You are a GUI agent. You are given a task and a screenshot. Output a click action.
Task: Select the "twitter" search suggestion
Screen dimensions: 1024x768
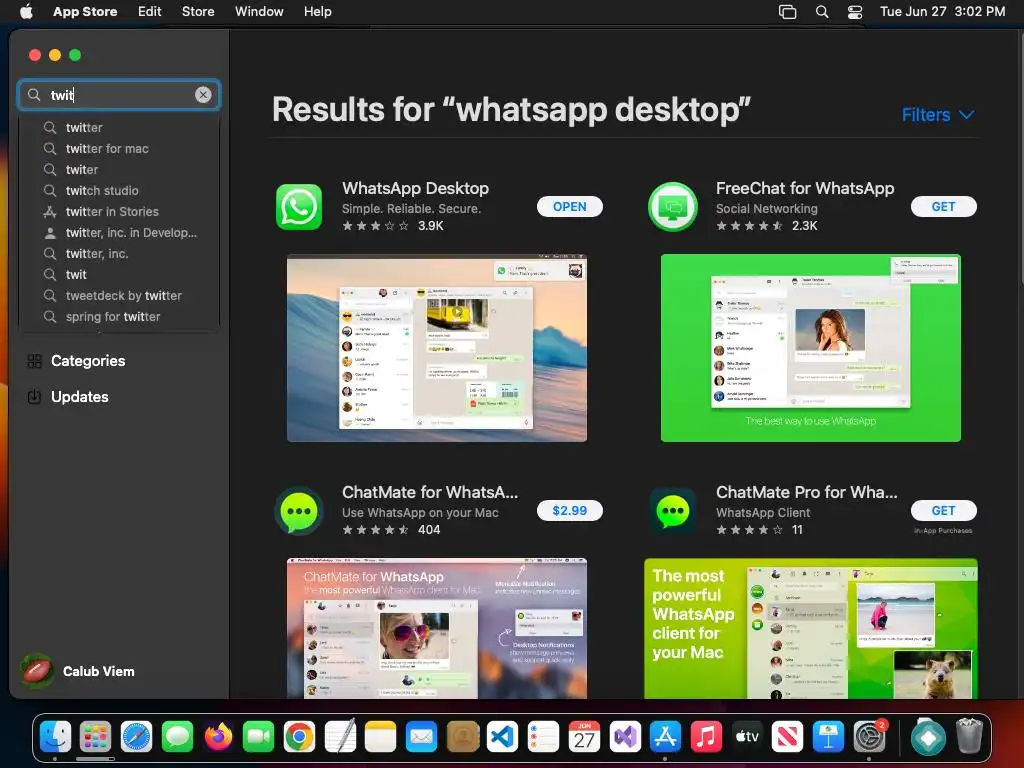(119, 127)
